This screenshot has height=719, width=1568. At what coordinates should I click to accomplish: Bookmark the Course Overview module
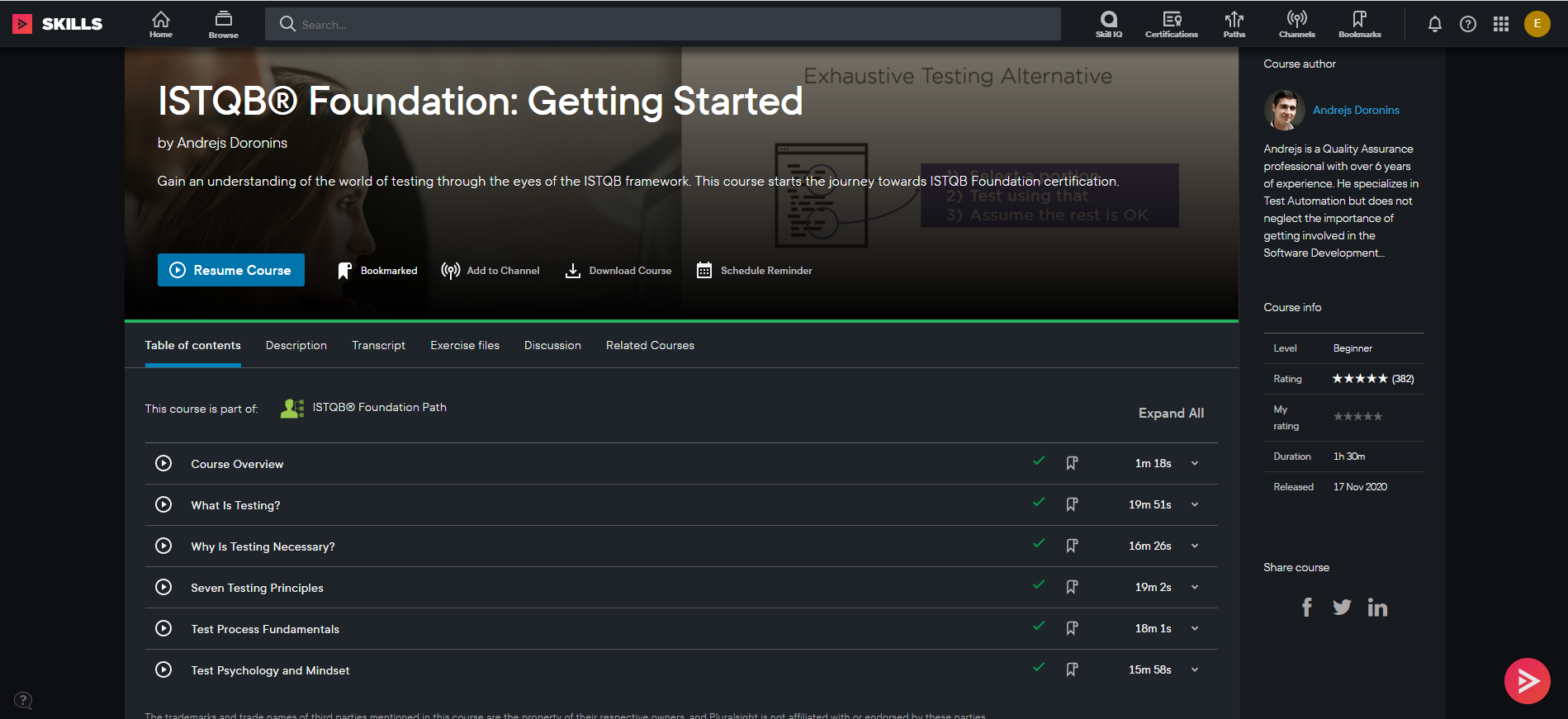click(1072, 463)
